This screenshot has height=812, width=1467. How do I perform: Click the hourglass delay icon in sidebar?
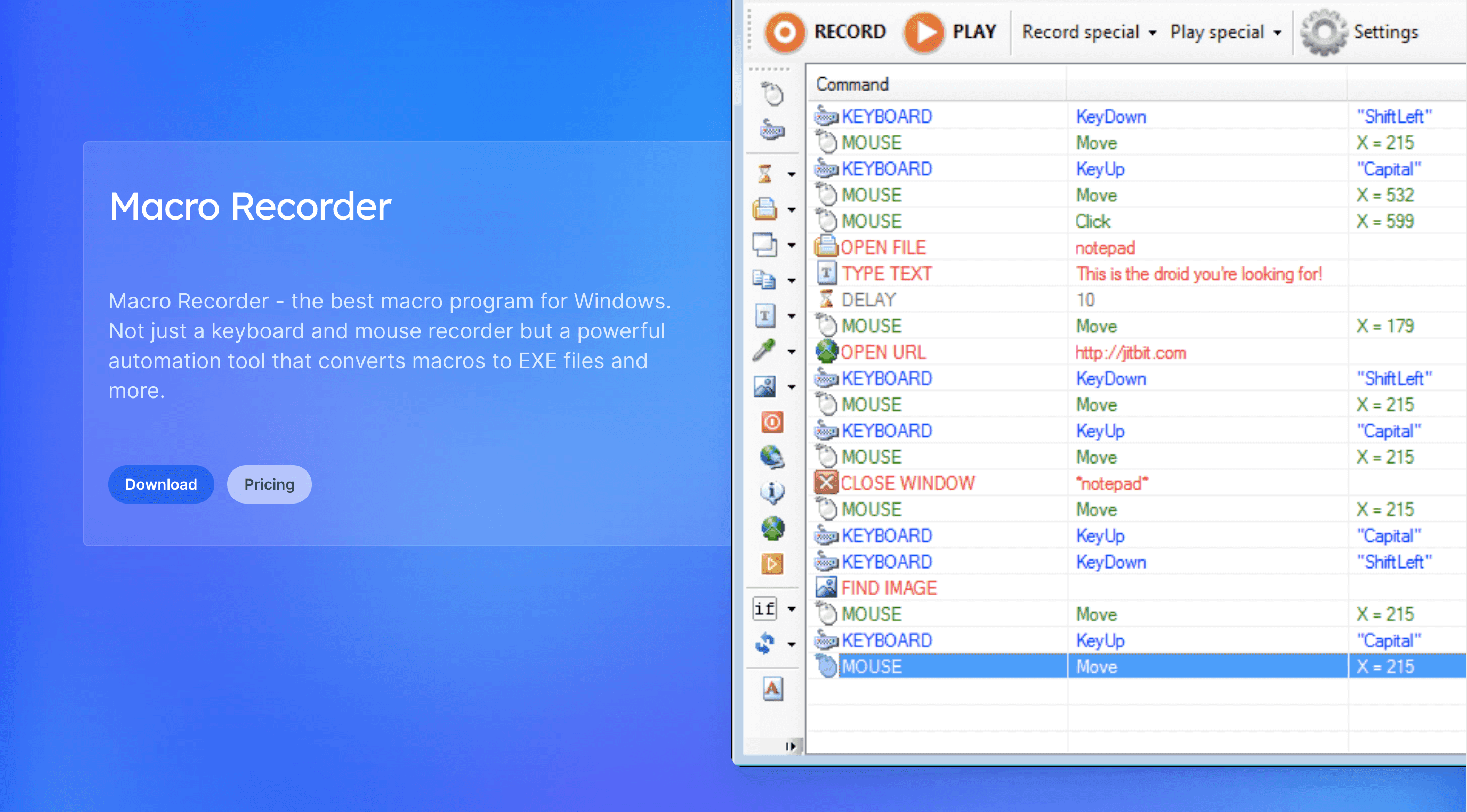pos(765,174)
